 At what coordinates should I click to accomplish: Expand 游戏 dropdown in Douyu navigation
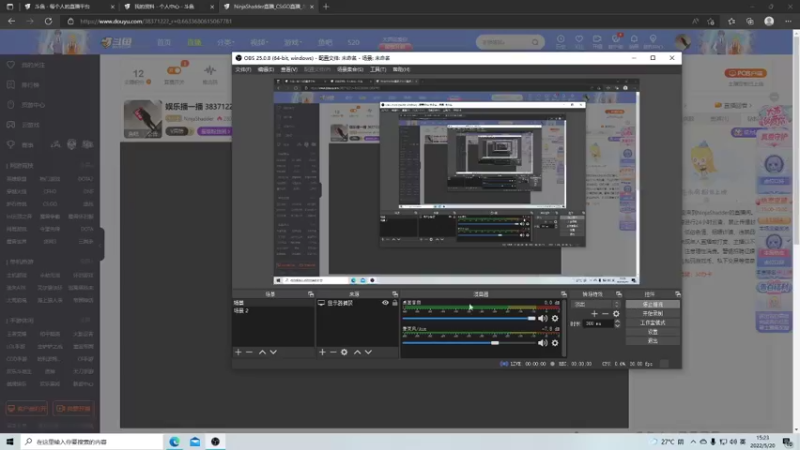point(293,42)
